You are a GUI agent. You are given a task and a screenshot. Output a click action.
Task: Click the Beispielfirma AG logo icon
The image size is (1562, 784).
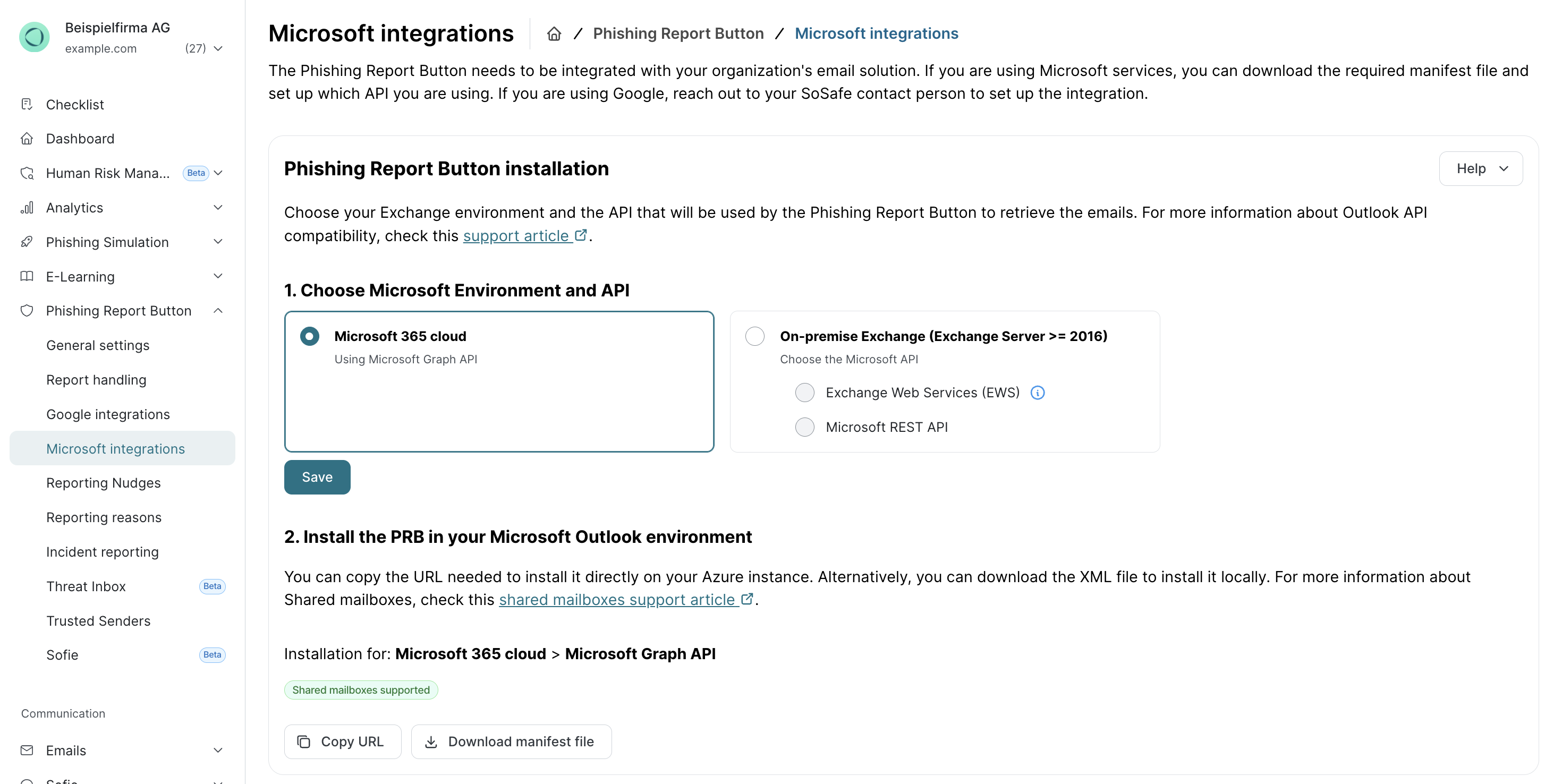(35, 38)
